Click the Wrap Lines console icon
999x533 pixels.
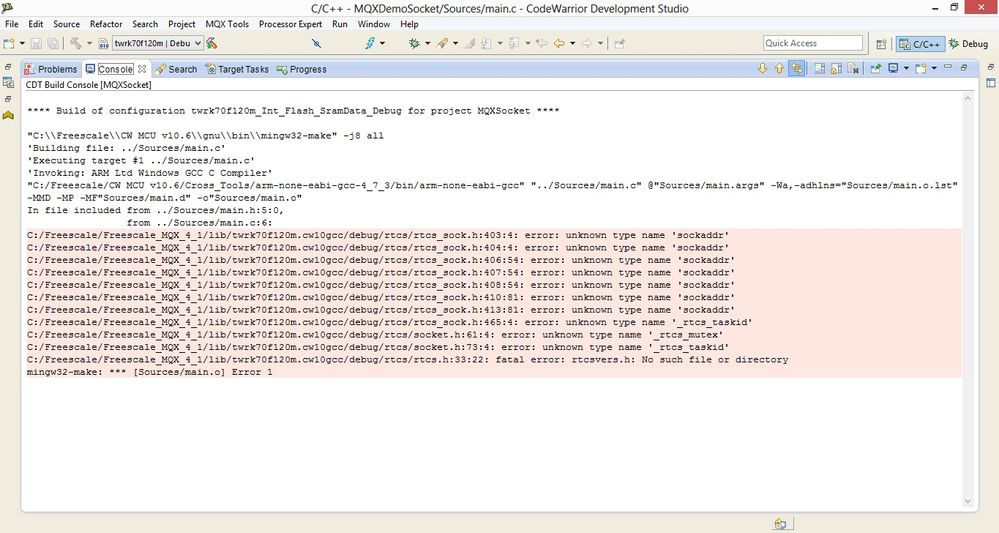pyautogui.click(x=819, y=68)
